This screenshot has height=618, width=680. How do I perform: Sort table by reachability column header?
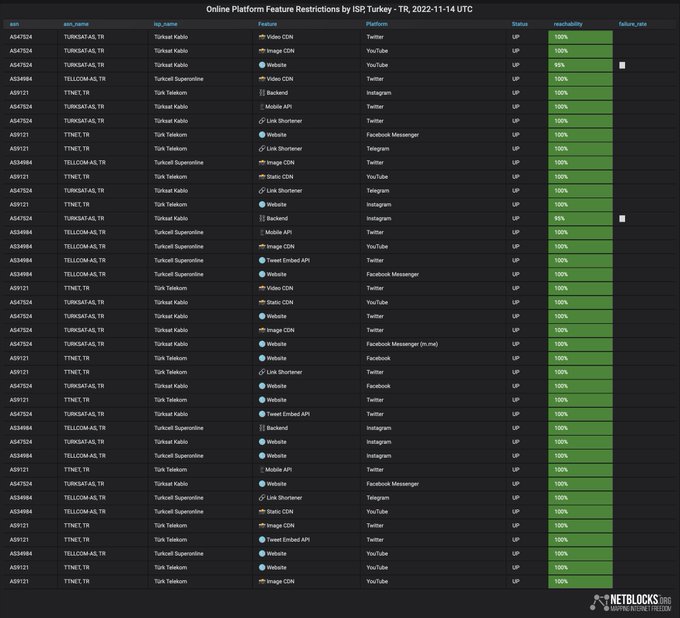click(x=568, y=24)
